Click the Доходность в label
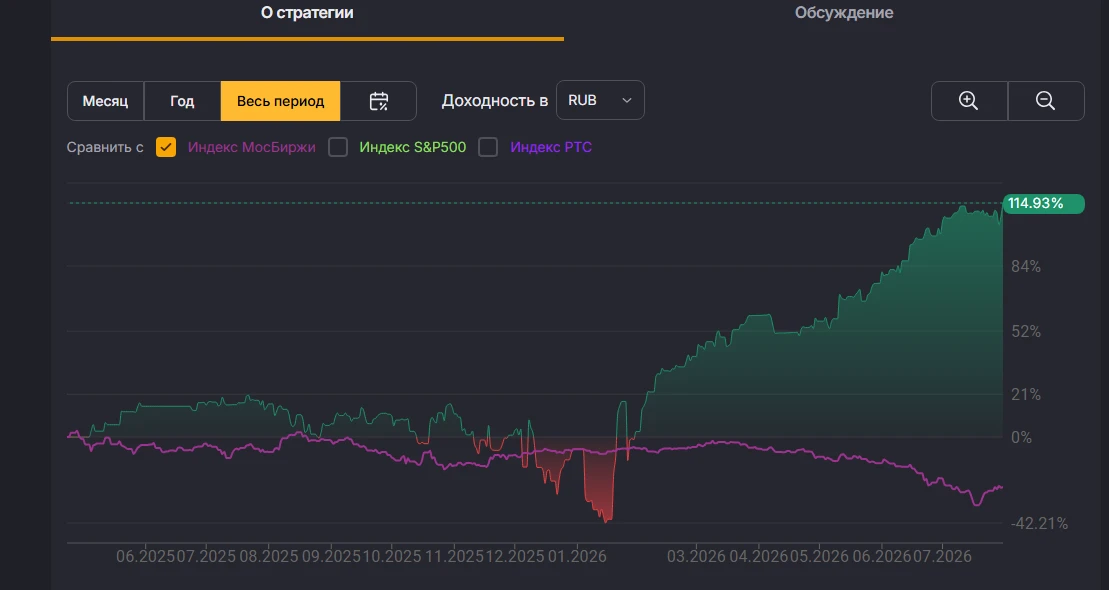Image resolution: width=1109 pixels, height=590 pixels. [494, 101]
